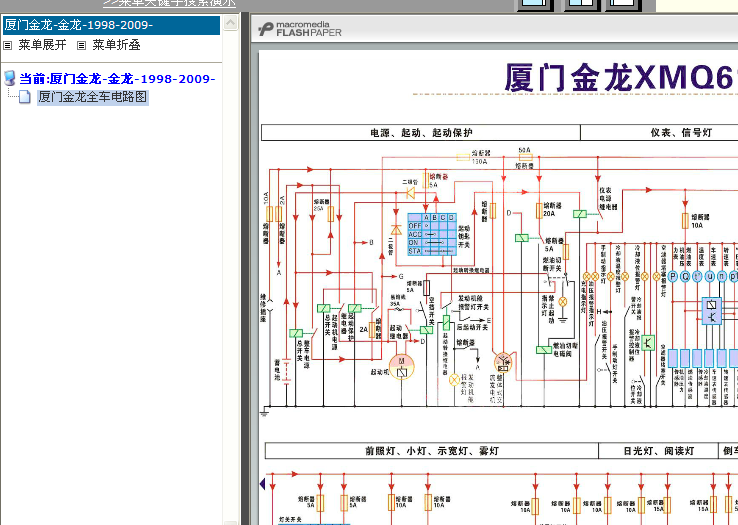Click the ACC row in ignition switch table
The width and height of the screenshot is (738, 525).
432,234
